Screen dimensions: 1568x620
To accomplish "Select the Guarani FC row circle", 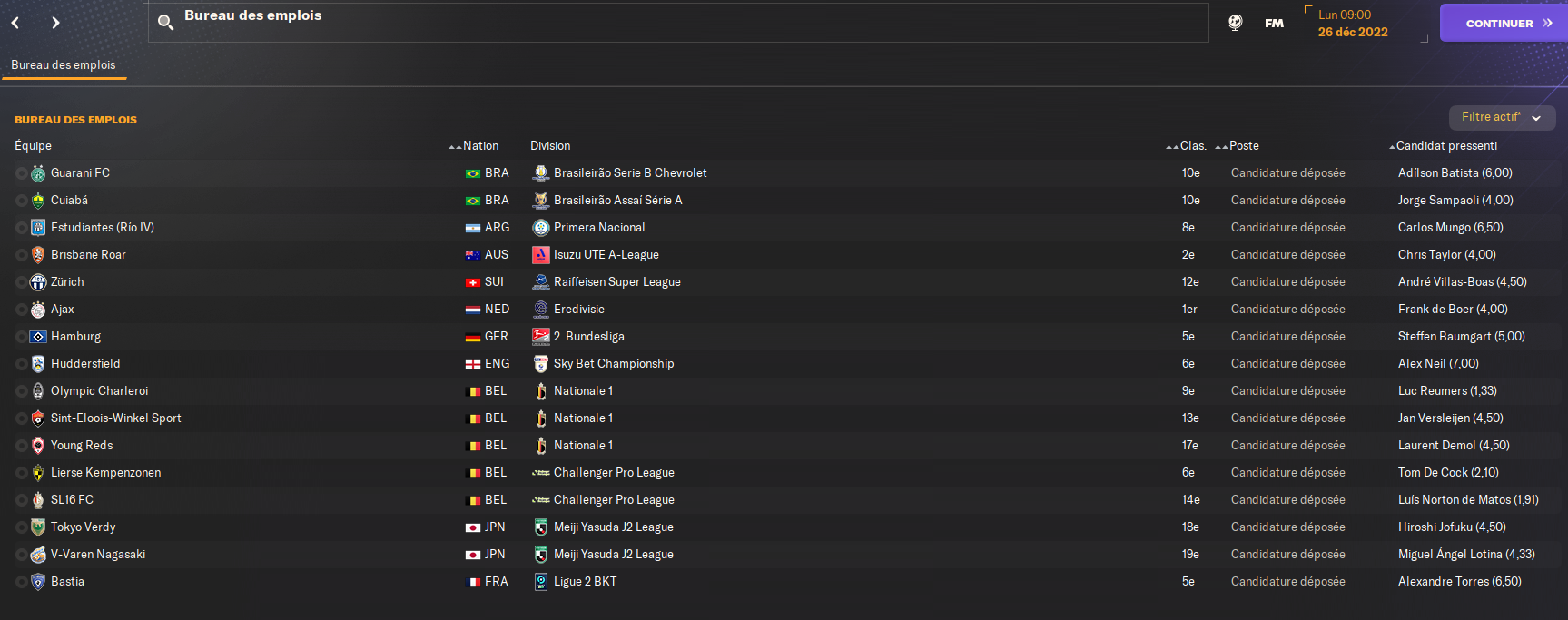I will tap(21, 173).
